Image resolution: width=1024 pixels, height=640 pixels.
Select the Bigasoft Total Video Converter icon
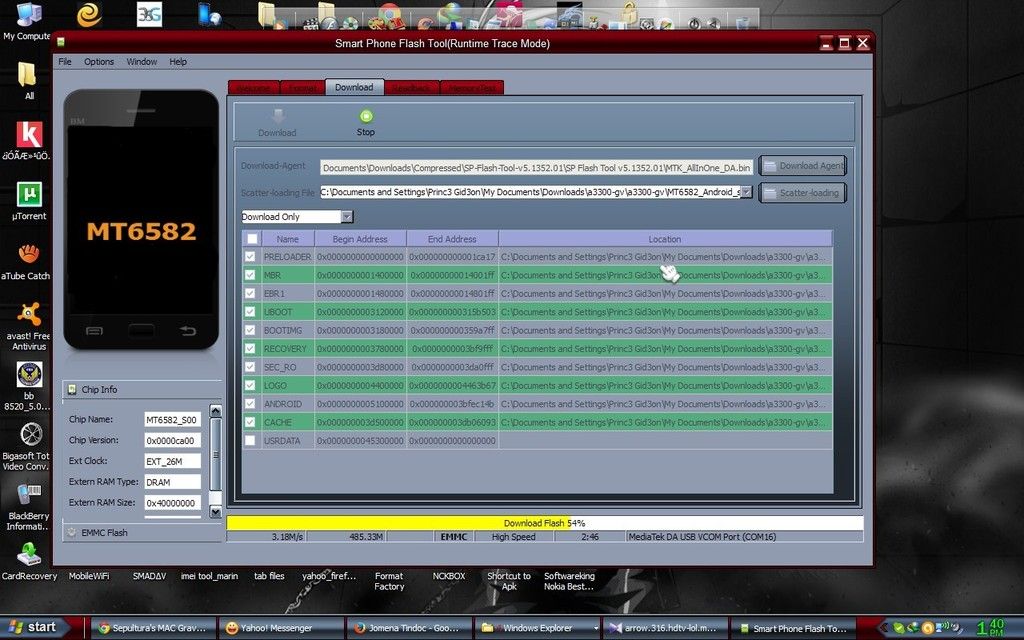click(x=30, y=435)
